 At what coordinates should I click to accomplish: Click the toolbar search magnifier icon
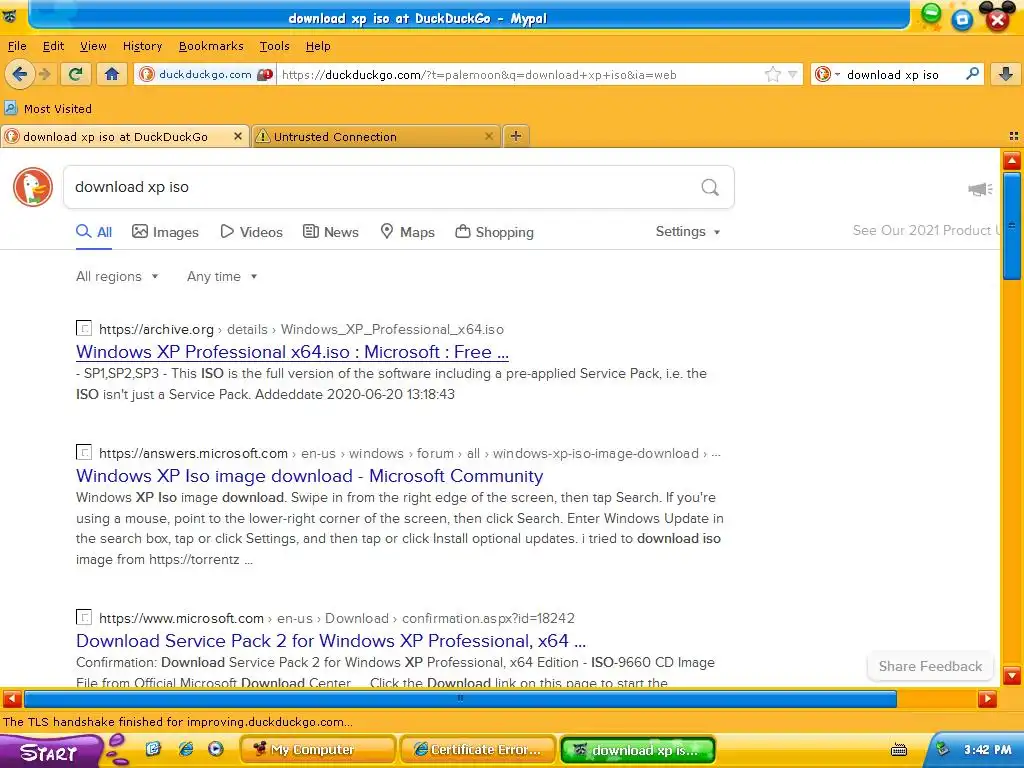(972, 74)
